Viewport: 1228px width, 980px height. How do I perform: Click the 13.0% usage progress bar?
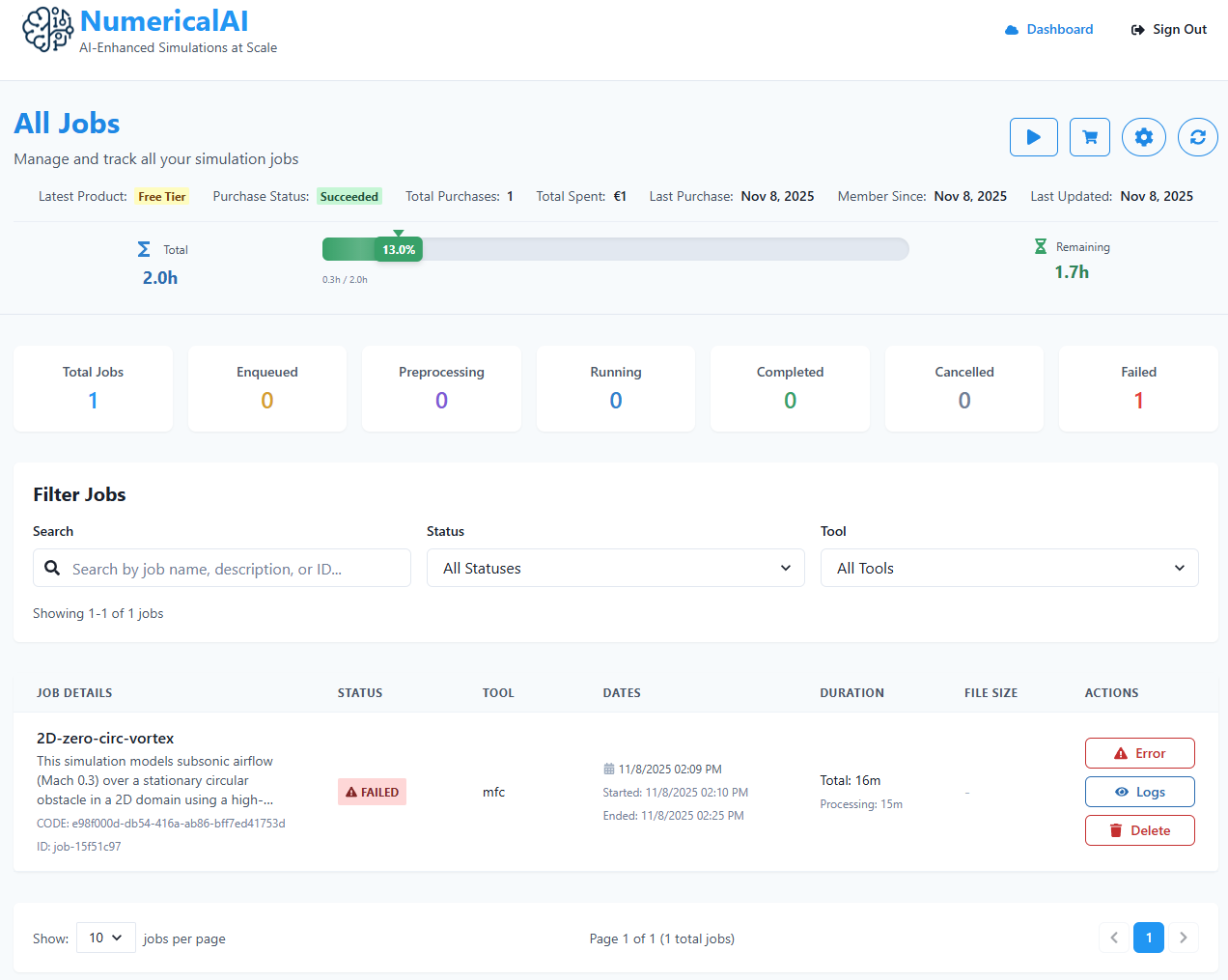pyautogui.click(x=616, y=249)
